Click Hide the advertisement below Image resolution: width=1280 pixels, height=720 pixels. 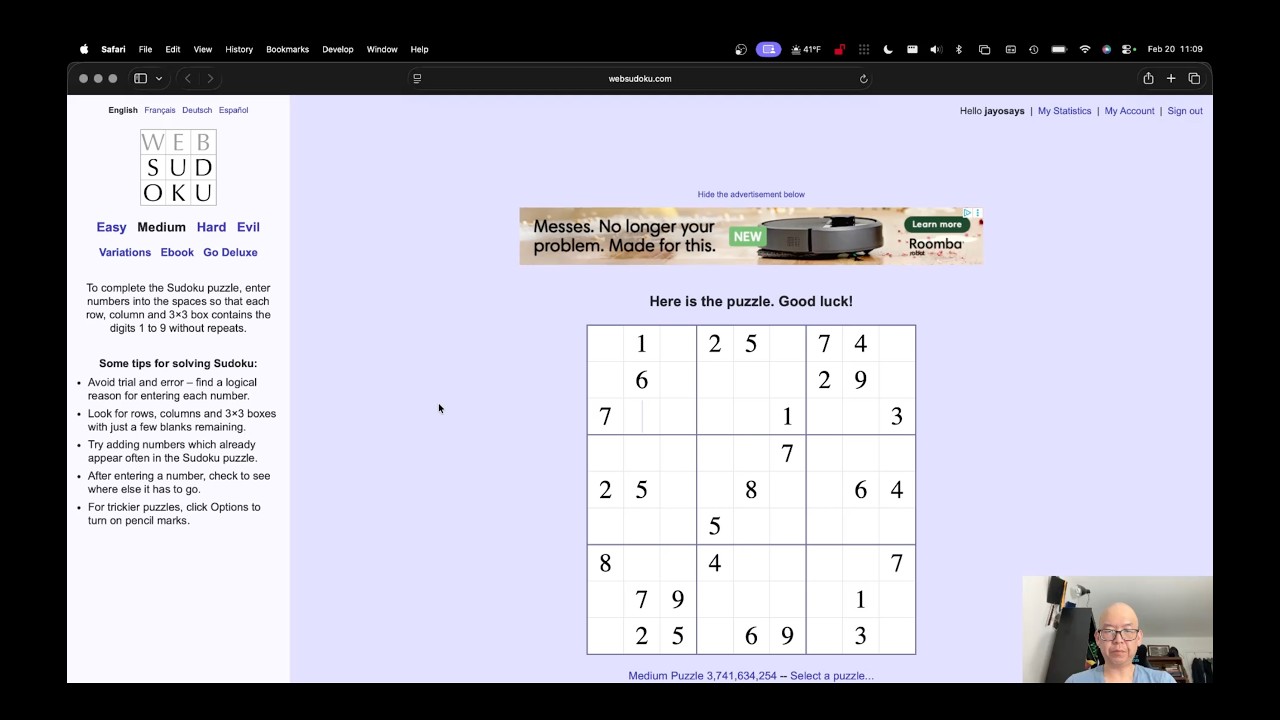point(751,194)
